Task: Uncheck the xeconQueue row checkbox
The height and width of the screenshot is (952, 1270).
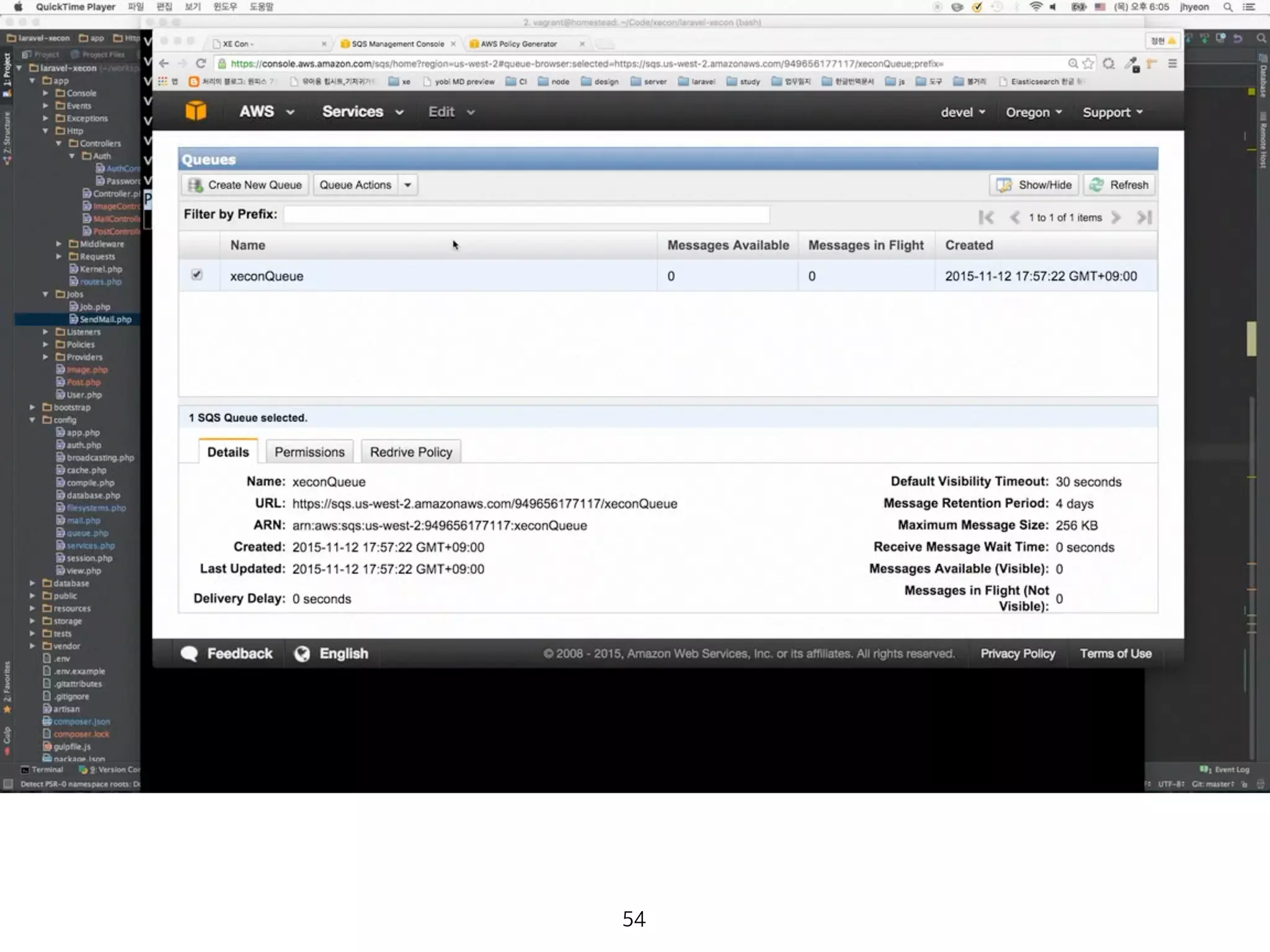Action: click(x=197, y=275)
